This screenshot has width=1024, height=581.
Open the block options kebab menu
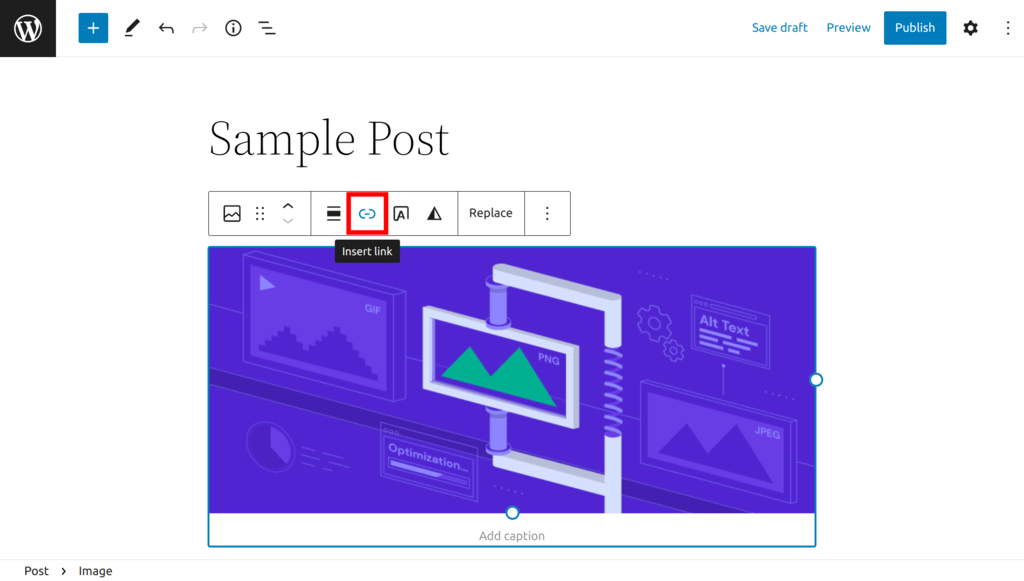click(x=547, y=213)
